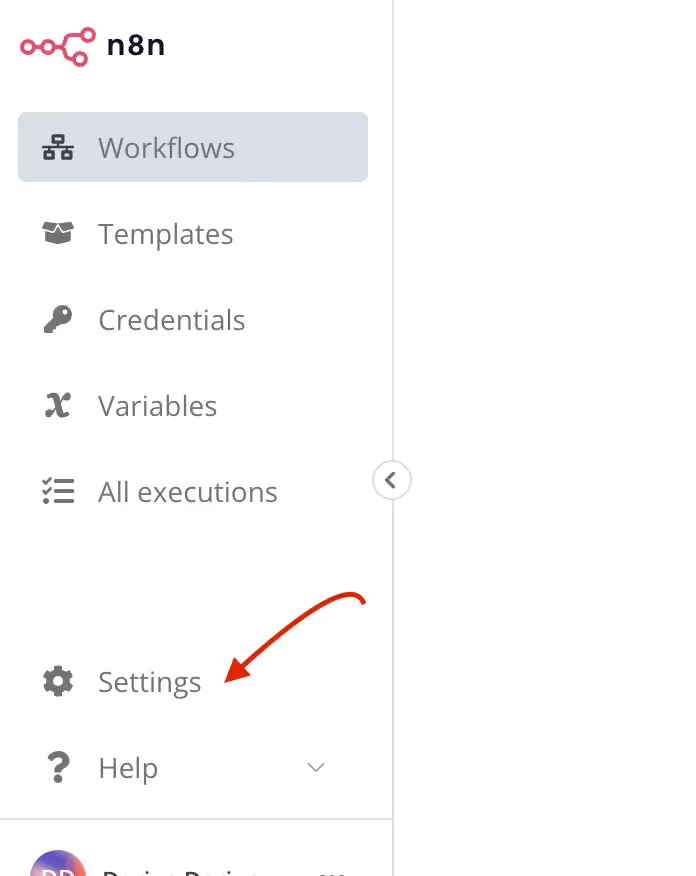Image resolution: width=696 pixels, height=876 pixels.
Task: Click the Variables x icon
Action: [58, 406]
